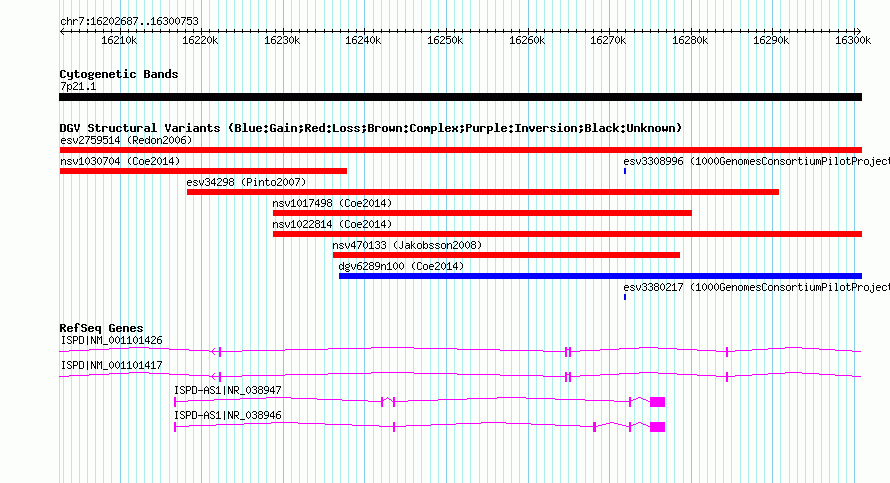The image size is (890, 483).
Task: Click the strand arrow exon of ISPD NM_001101417
Action: click(216, 377)
